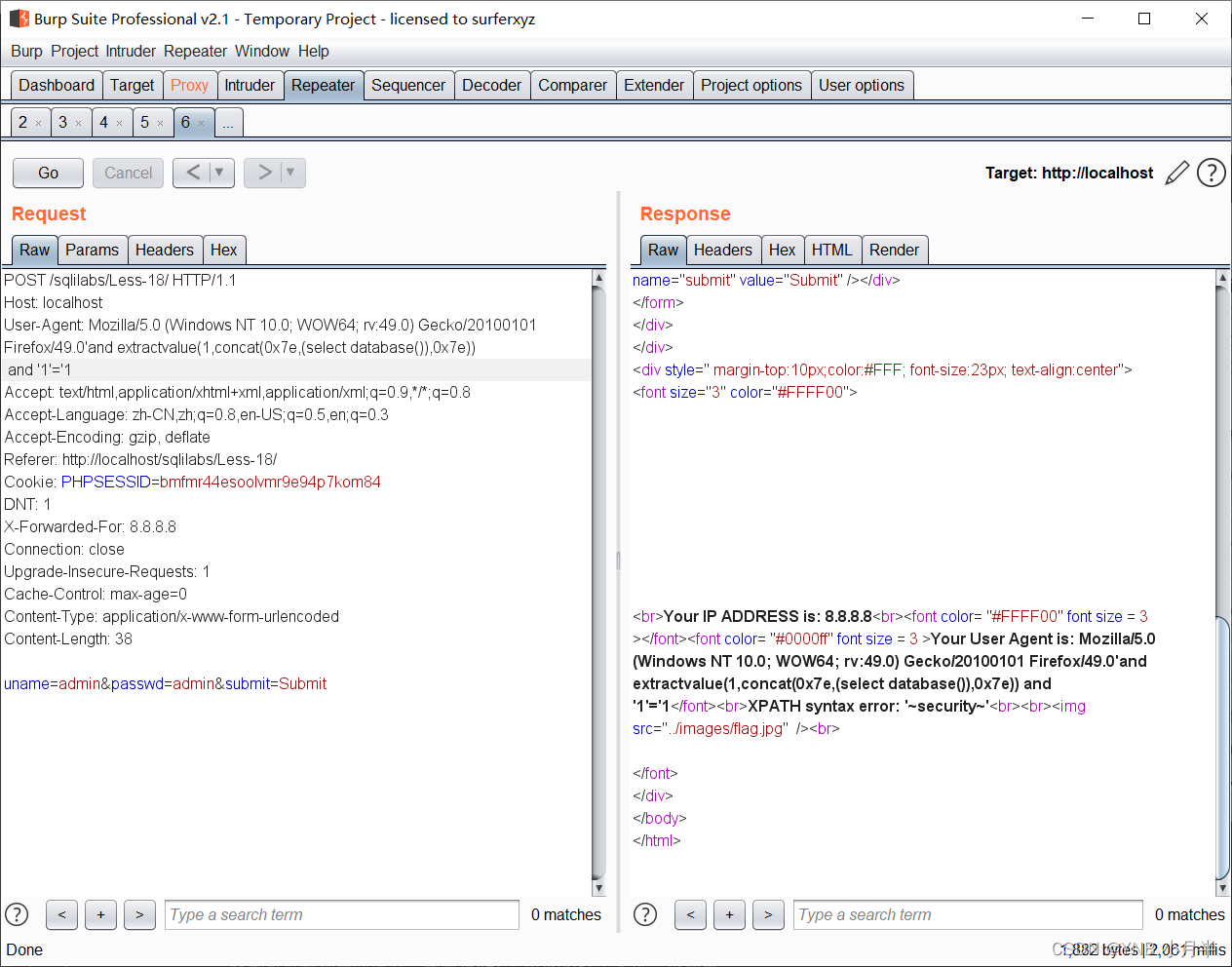Expand the forward history dropdown arrow
This screenshot has width=1232, height=967.
click(291, 173)
